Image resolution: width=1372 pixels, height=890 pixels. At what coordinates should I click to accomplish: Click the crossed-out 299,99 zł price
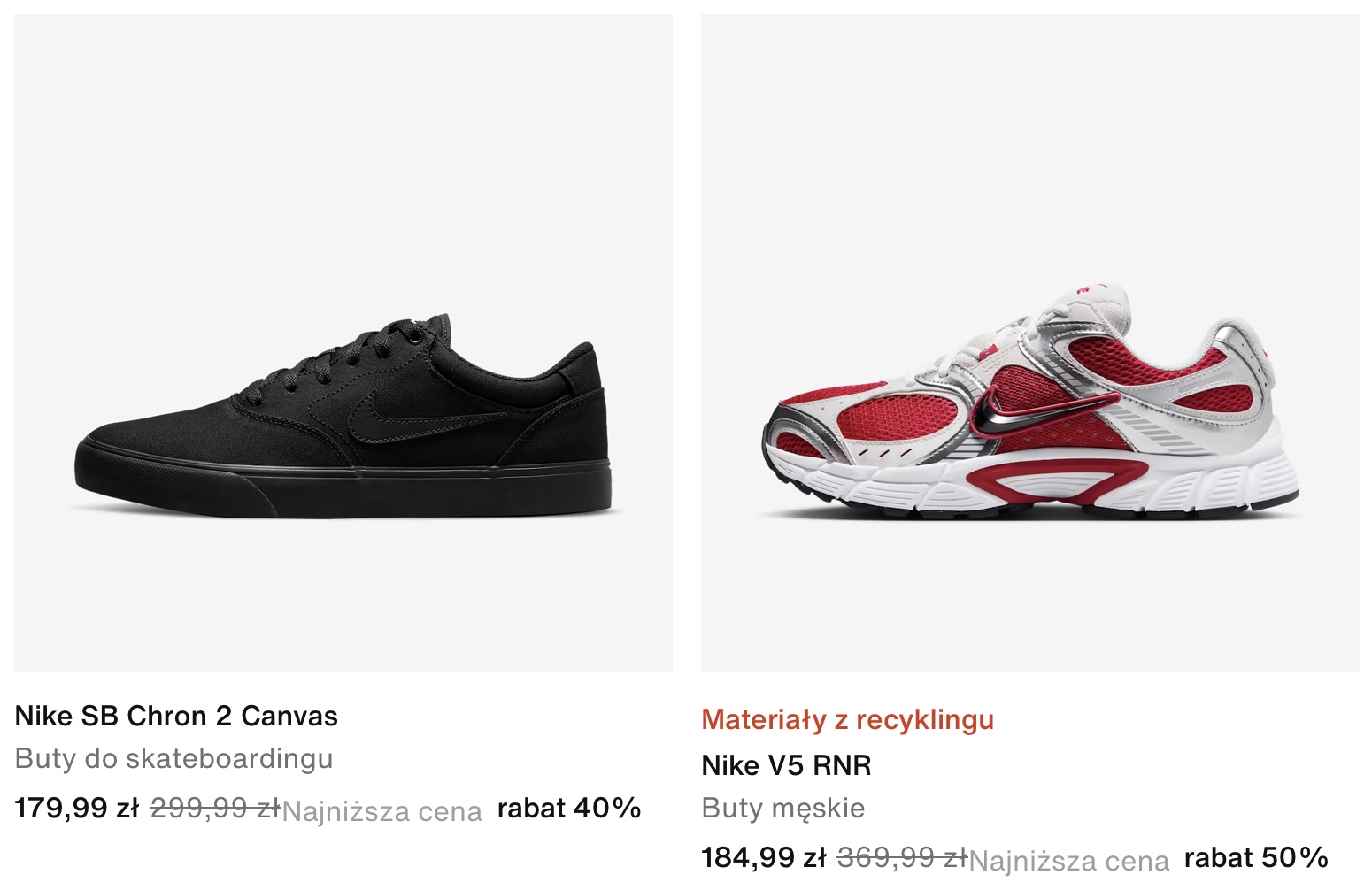pos(215,808)
